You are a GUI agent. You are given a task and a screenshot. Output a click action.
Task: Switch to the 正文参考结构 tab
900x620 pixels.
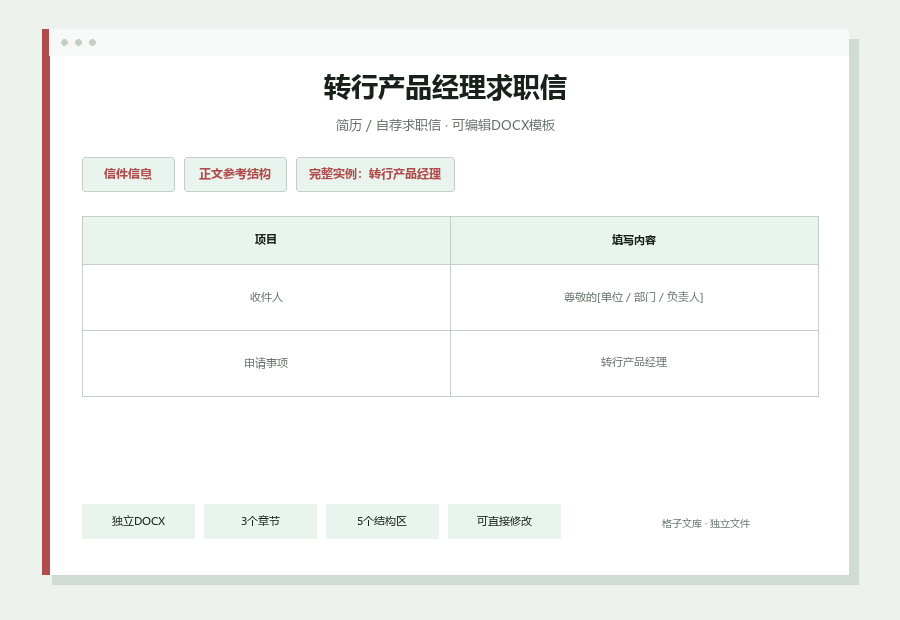click(x=235, y=175)
